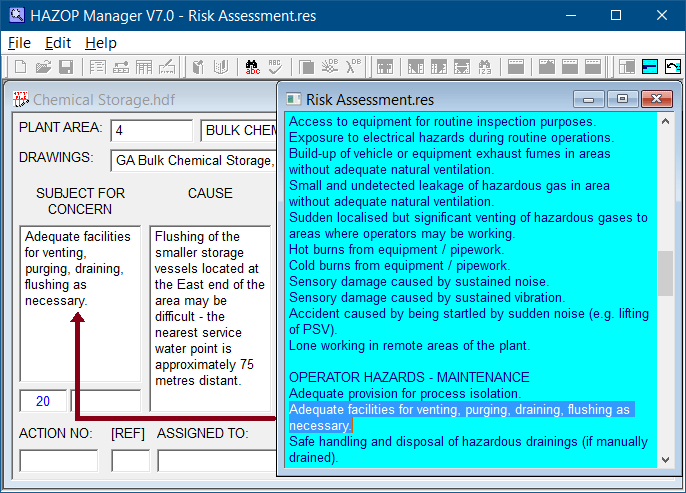686x493 pixels.
Task: Click 'Lone working in remote areas of the plant.'
Action: coord(410,346)
